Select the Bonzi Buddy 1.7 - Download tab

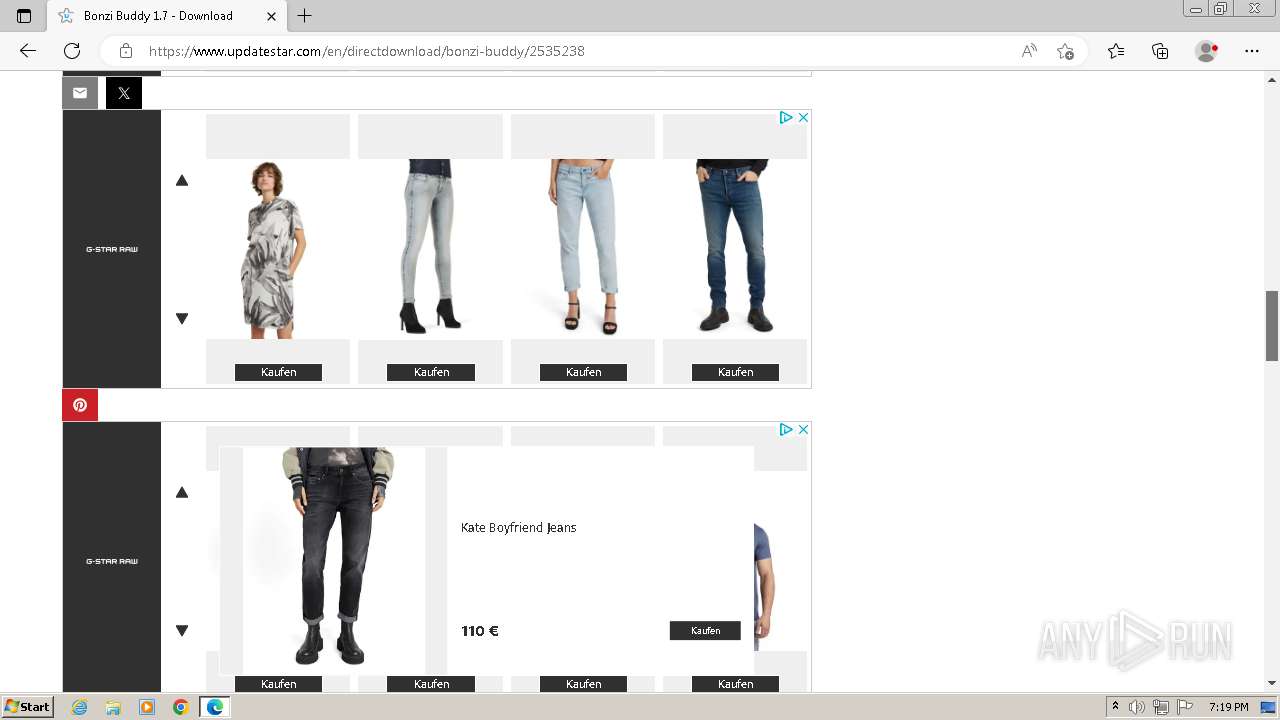166,16
